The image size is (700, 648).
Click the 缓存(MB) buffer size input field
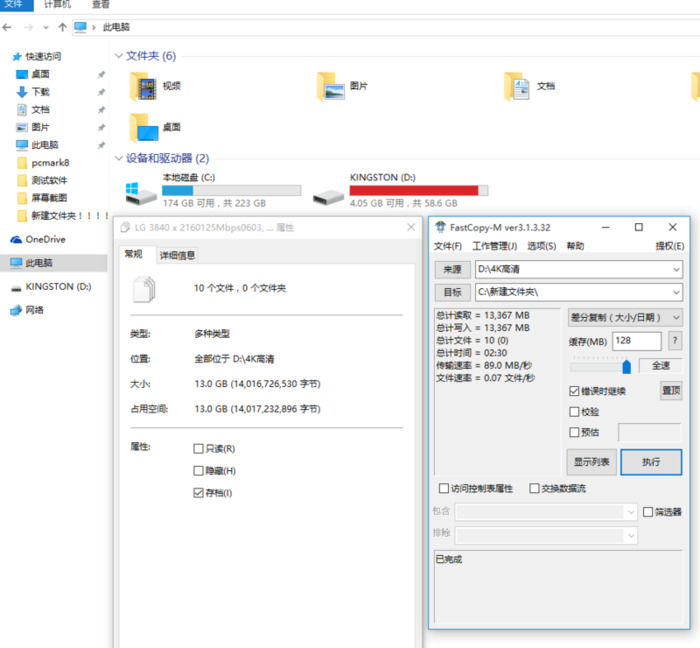[x=636, y=342]
